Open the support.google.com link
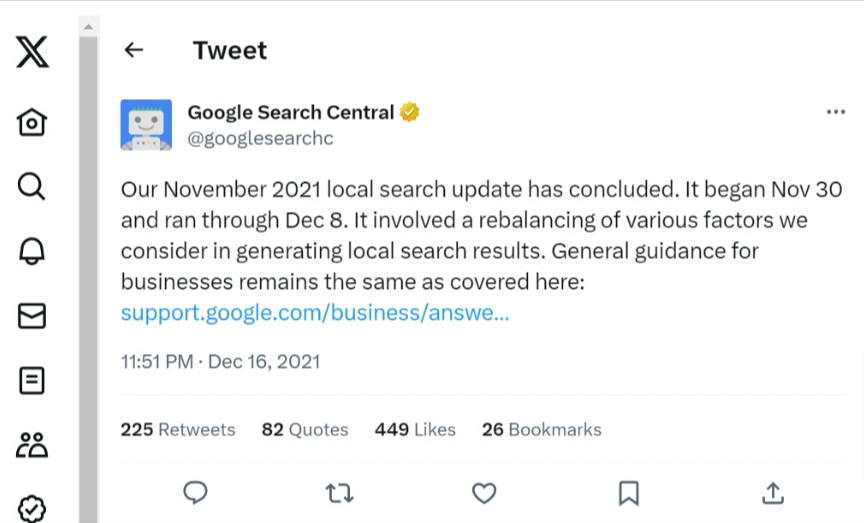This screenshot has height=523, width=864. coord(315,312)
